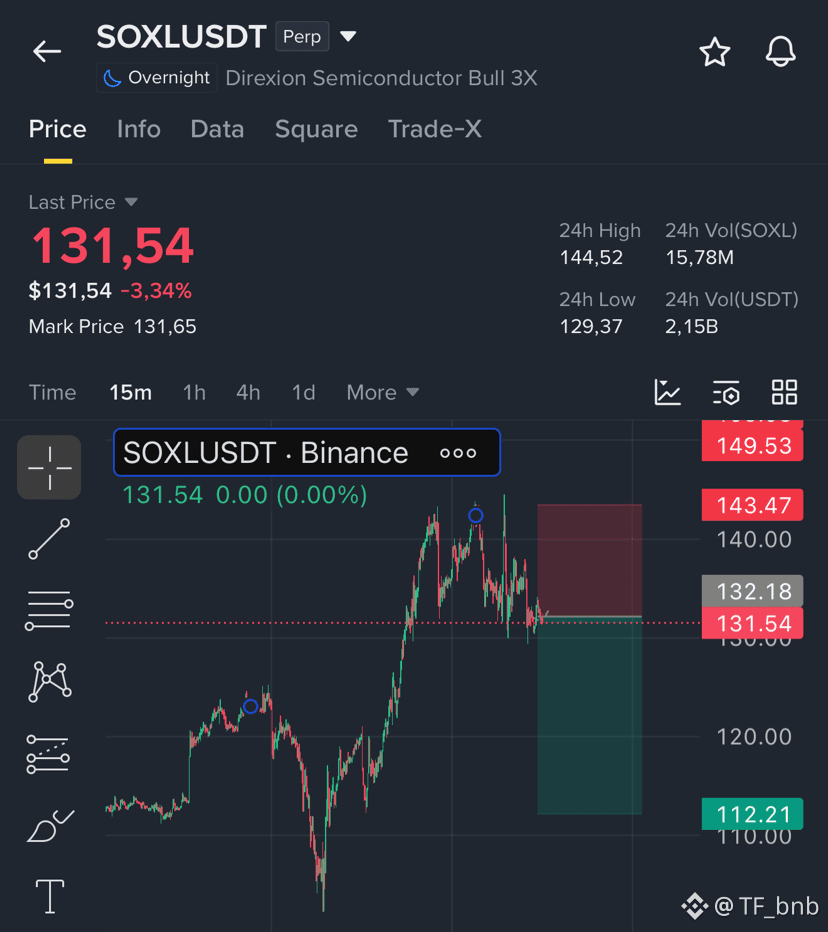
Task: Select the crosshair cursor tool
Action: (49, 467)
